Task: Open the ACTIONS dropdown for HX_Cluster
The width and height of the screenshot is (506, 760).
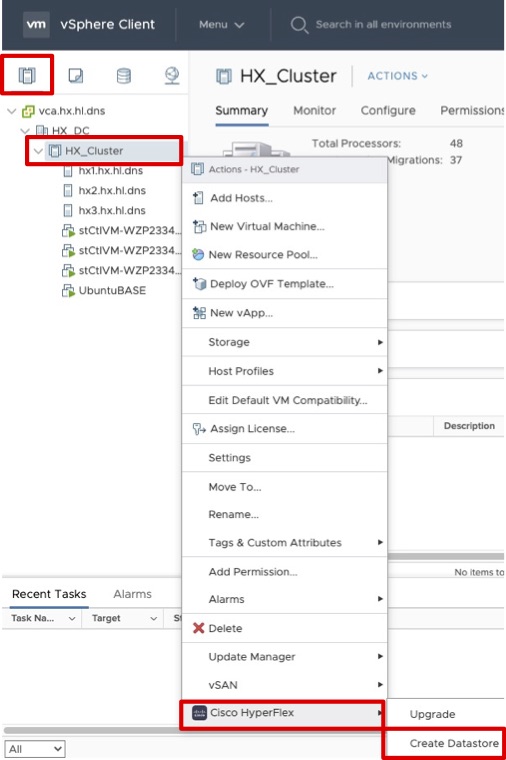Action: click(397, 76)
